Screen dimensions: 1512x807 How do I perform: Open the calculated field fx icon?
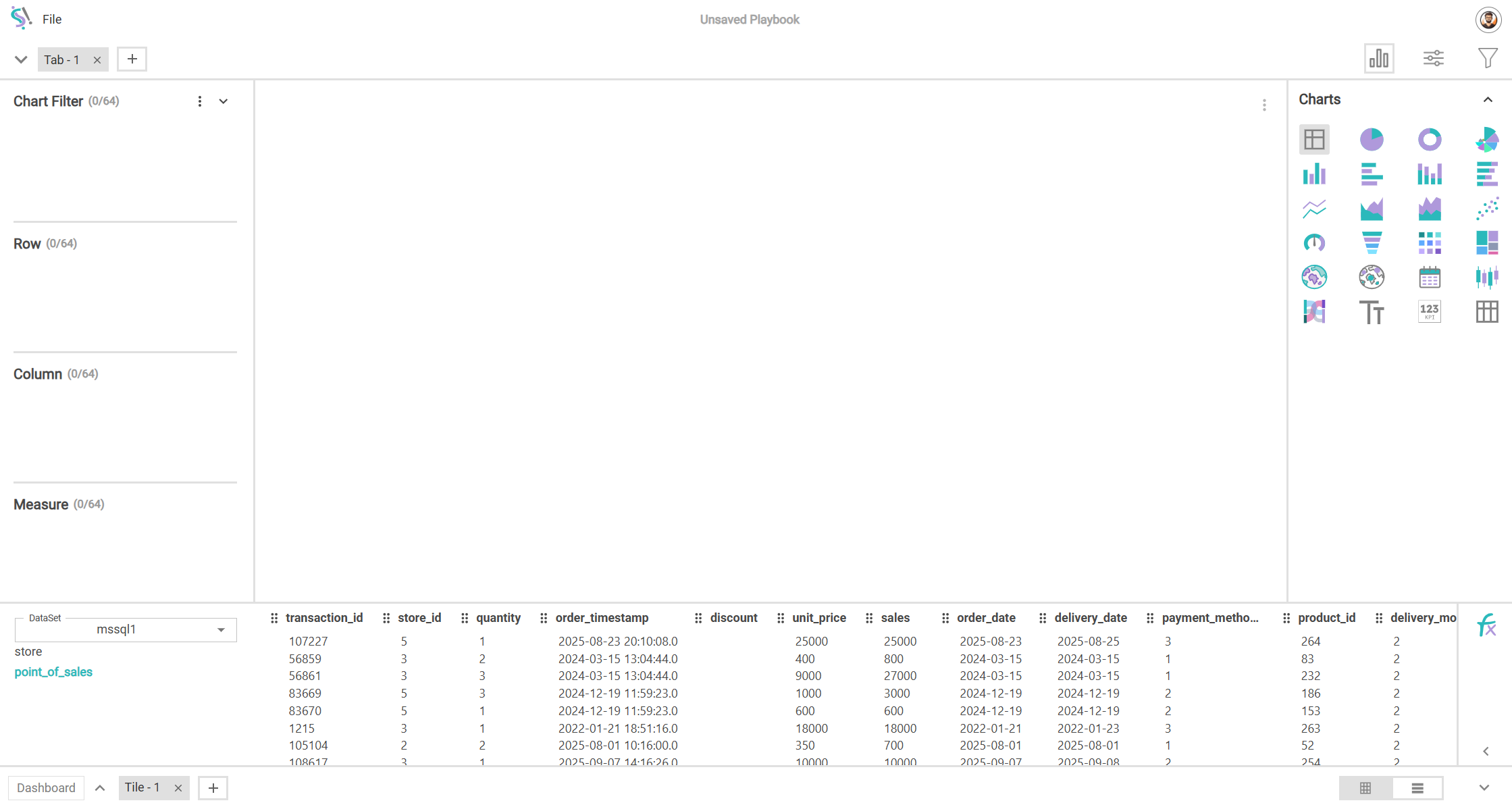pyautogui.click(x=1486, y=625)
